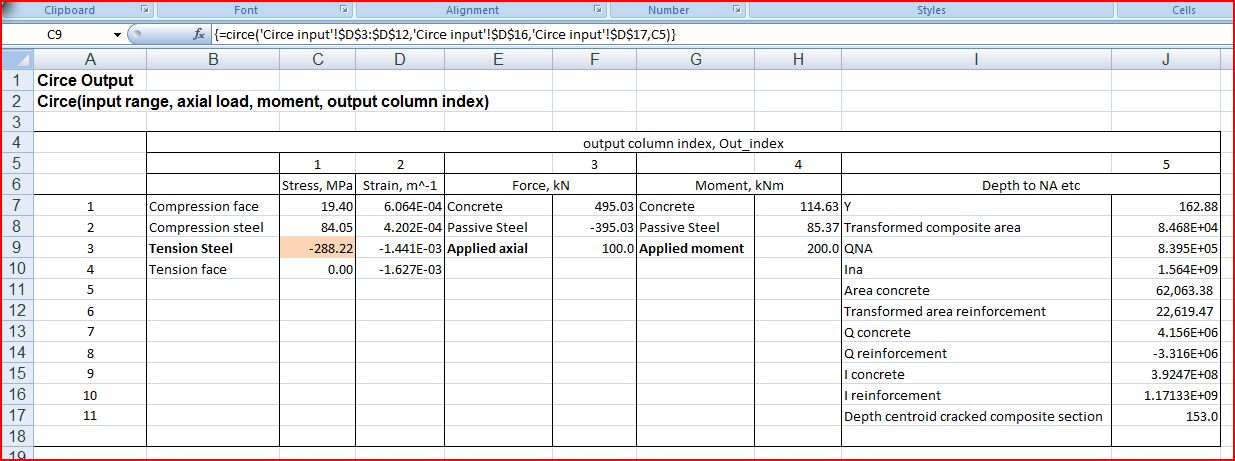The width and height of the screenshot is (1235, 461).
Task: Open the Alignment dialog launcher
Action: coord(598,10)
